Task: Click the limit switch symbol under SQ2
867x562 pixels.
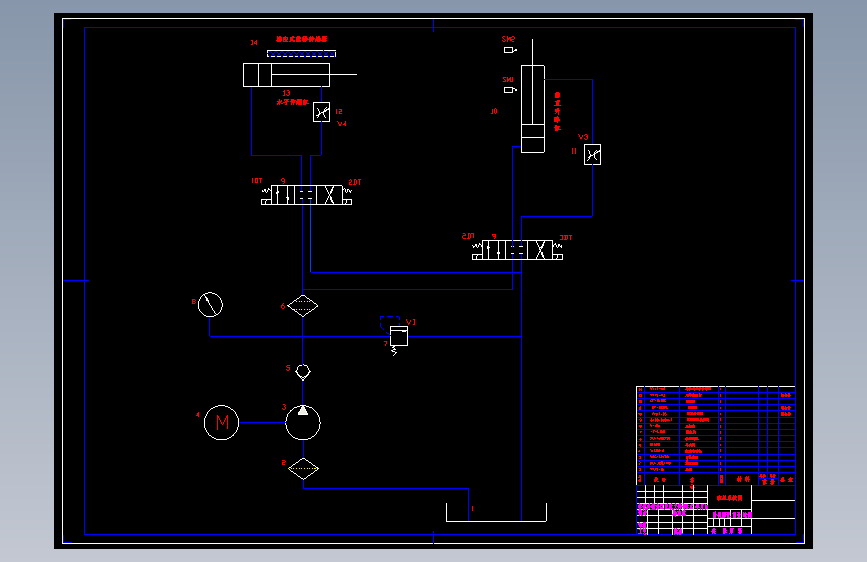Action: click(x=510, y=50)
